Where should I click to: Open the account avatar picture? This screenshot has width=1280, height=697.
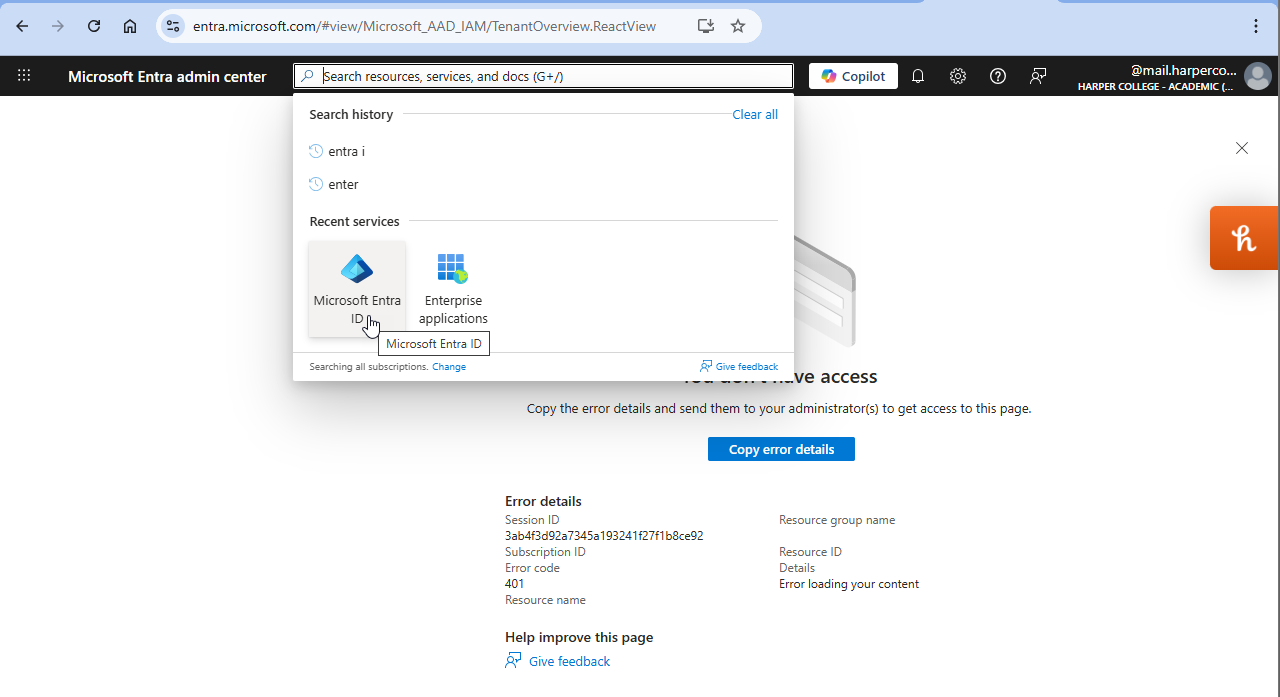(1258, 76)
